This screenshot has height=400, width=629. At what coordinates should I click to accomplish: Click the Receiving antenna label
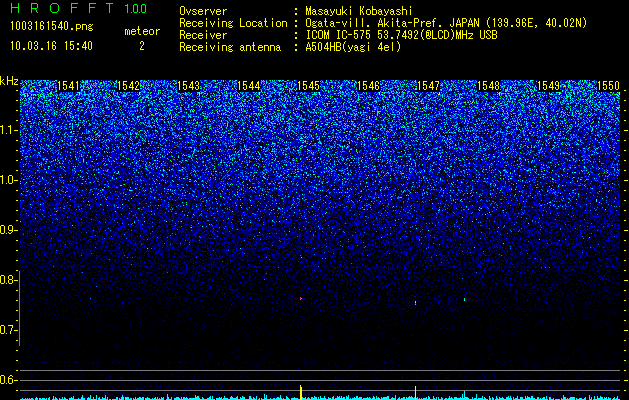point(230,47)
